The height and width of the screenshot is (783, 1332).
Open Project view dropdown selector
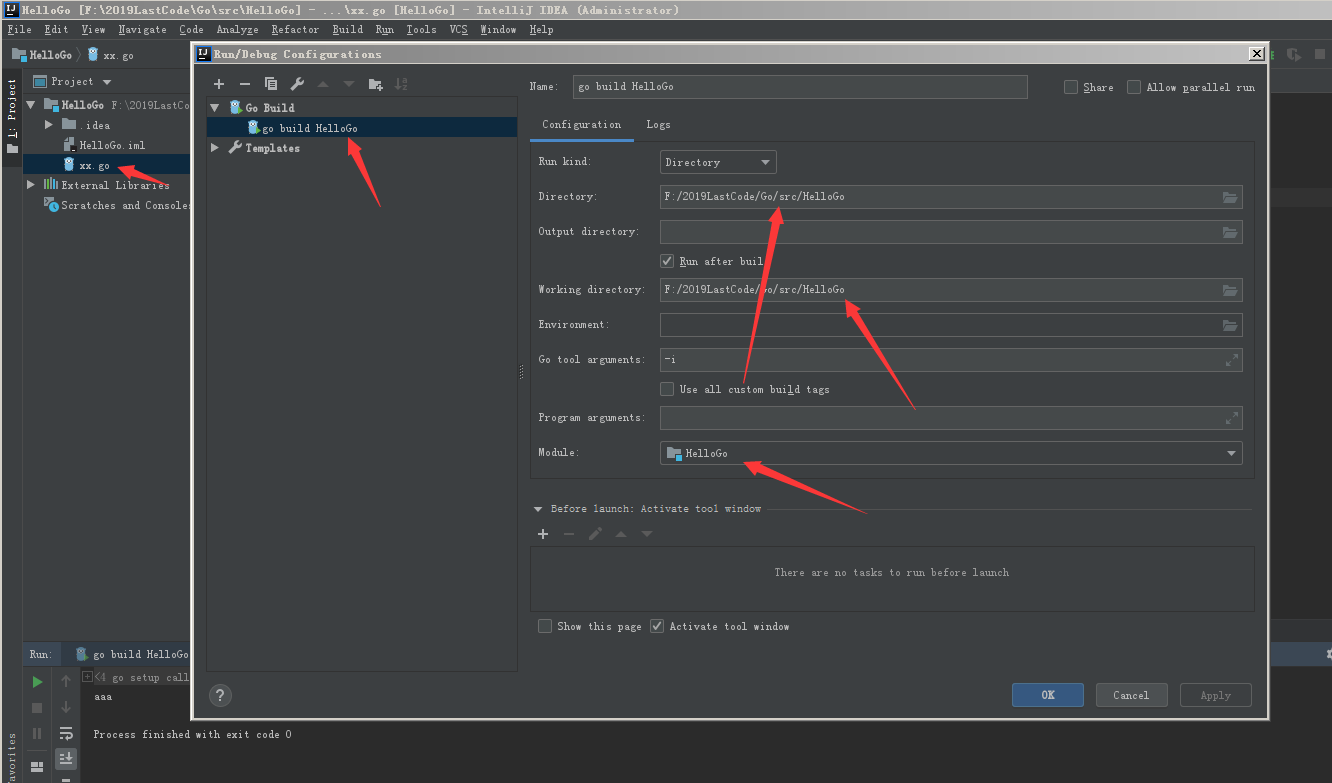click(73, 82)
